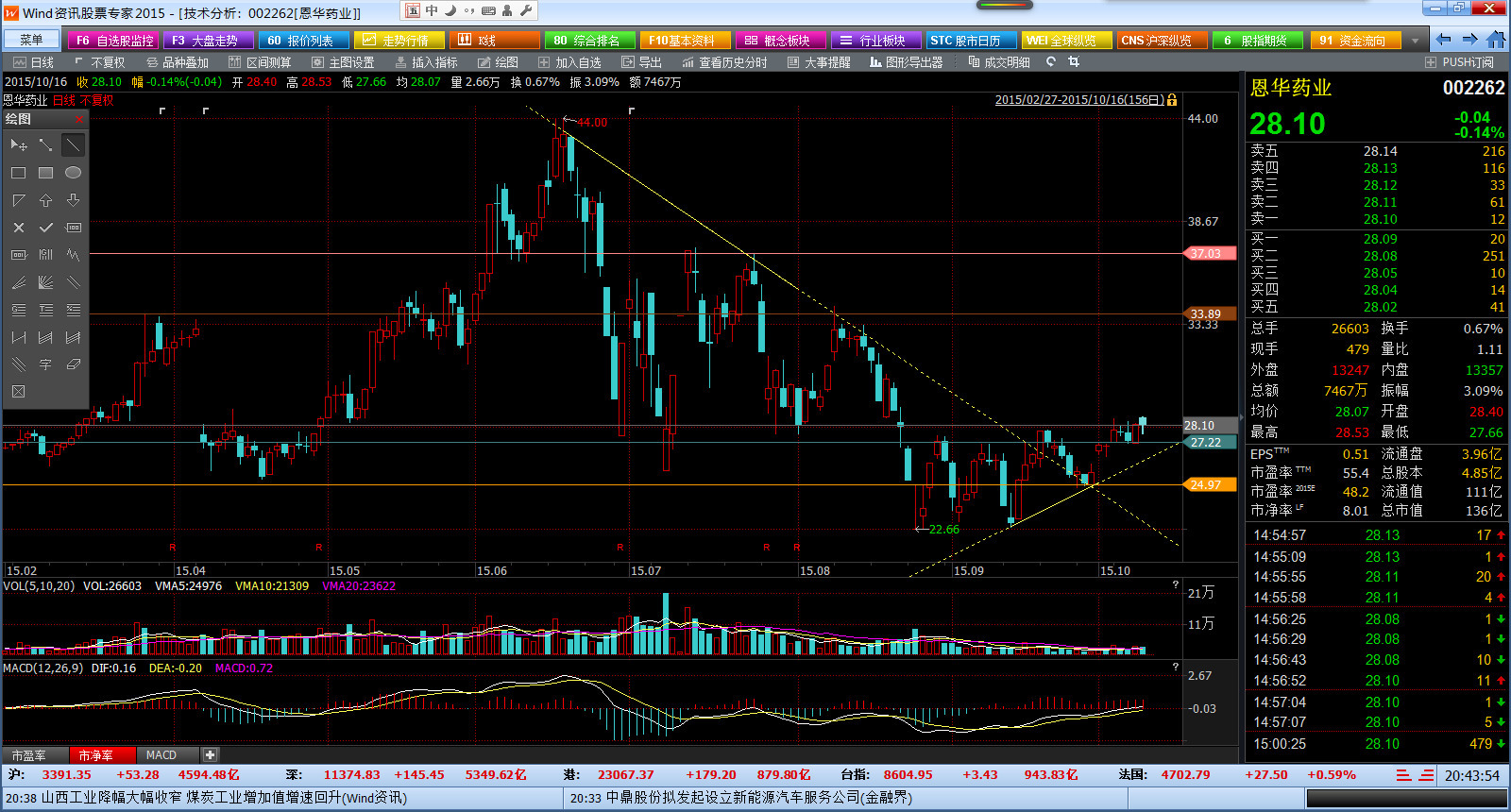The height and width of the screenshot is (812, 1511).
Task: Select the ellipse drawing tool
Action: [73, 173]
